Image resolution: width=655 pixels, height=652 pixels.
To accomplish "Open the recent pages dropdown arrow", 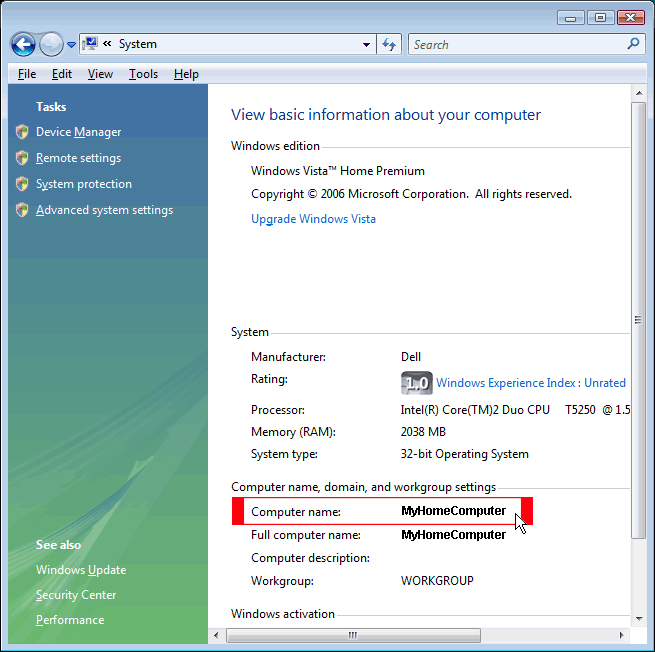I will pos(71,44).
